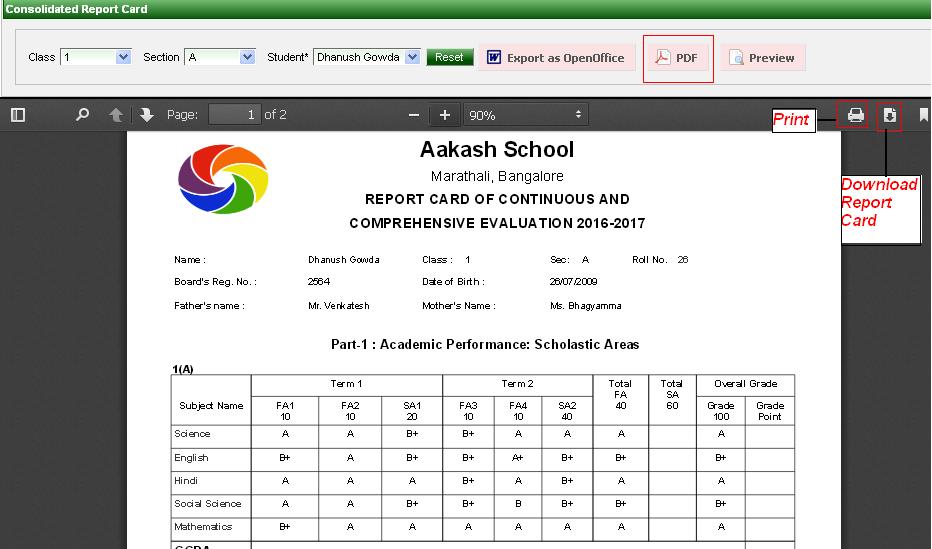Expand the Section dropdown
This screenshot has width=932, height=549.
tap(221, 57)
